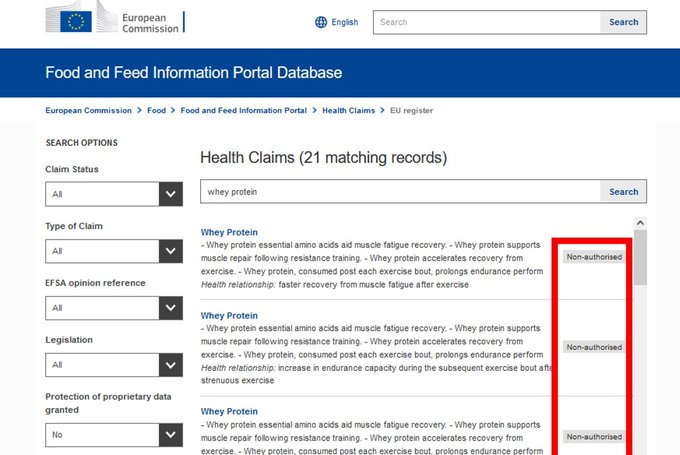This screenshot has height=455, width=680.
Task: Open the English language selector
Action: 344,22
